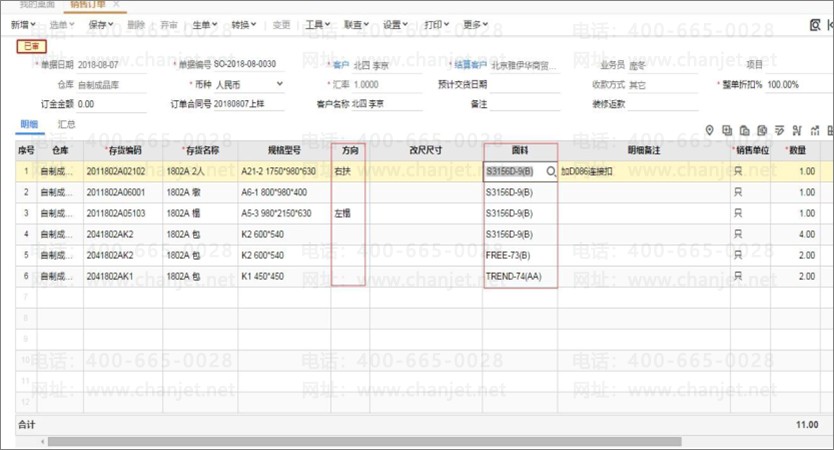This screenshot has height=450, width=834.
Task: Click the 明细备注 column header
Action: point(644,151)
